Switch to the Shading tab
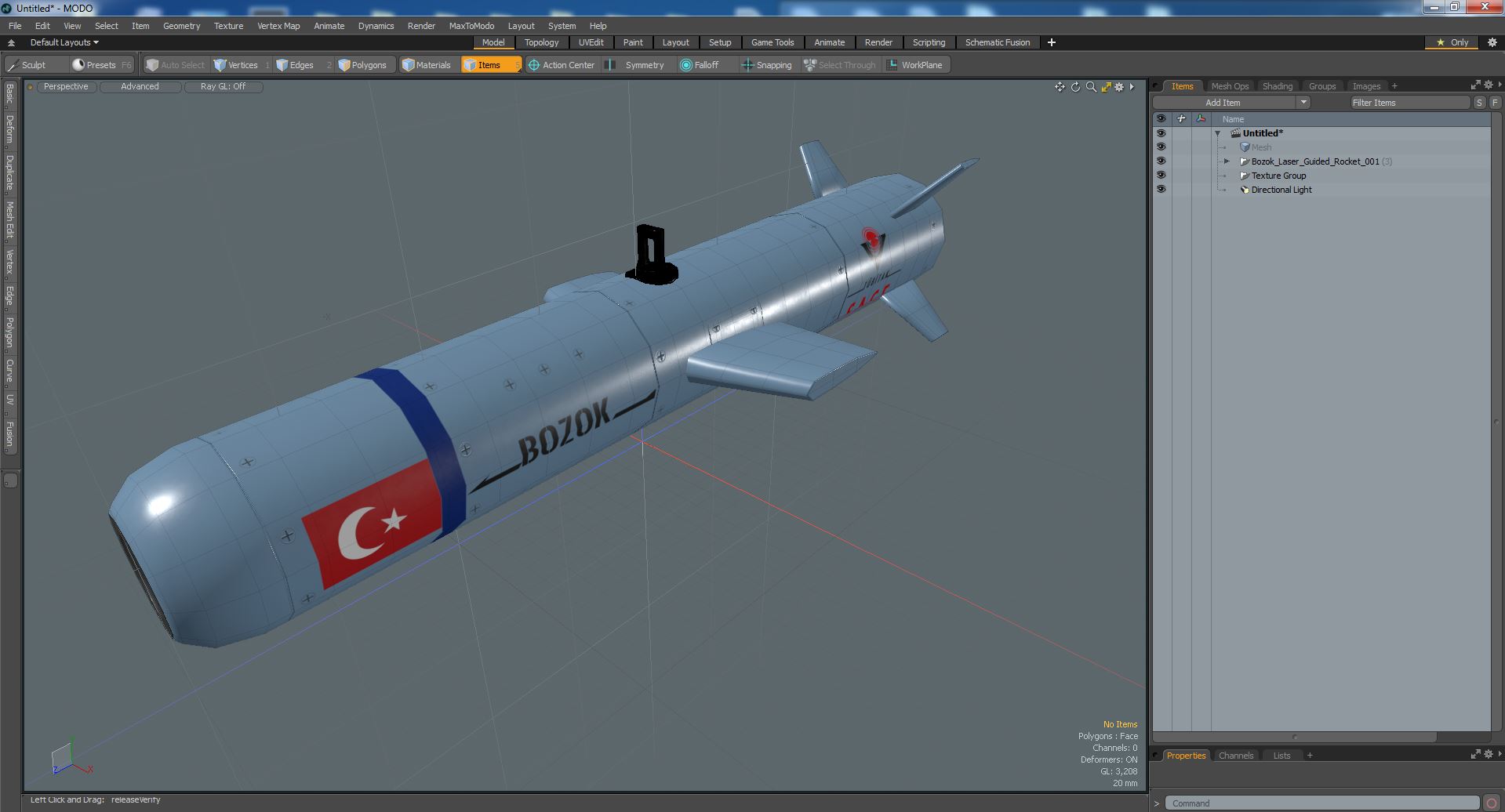Screen dimensions: 1505x812 tap(1277, 86)
